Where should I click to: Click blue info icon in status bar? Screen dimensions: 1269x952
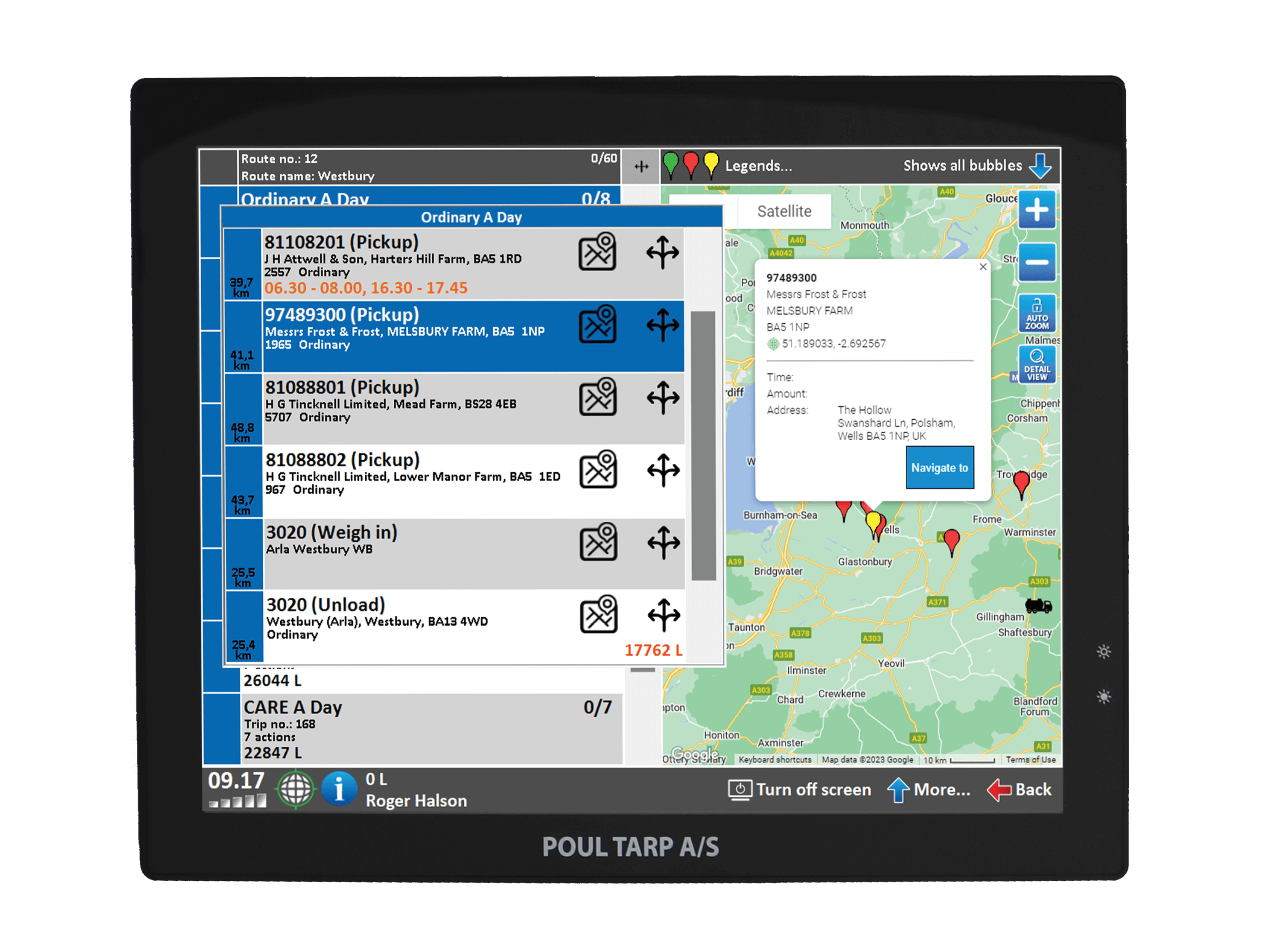coord(338,789)
